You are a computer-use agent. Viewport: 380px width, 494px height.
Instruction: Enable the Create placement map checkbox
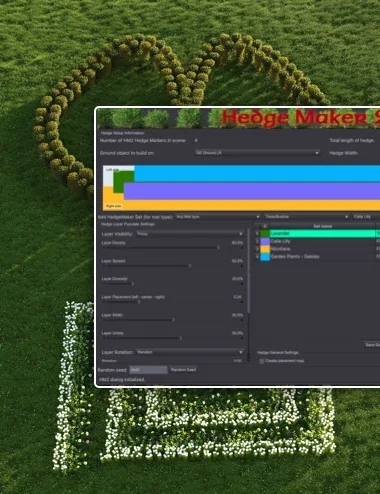pyautogui.click(x=262, y=361)
